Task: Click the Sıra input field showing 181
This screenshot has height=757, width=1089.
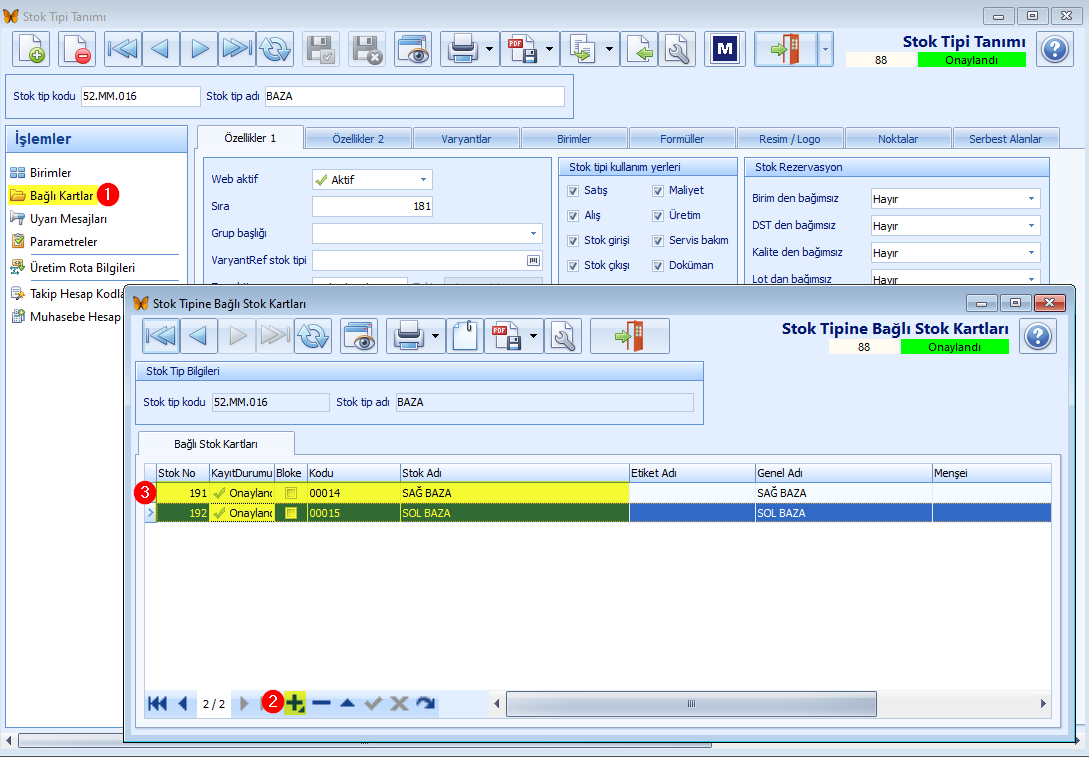Action: 372,206
